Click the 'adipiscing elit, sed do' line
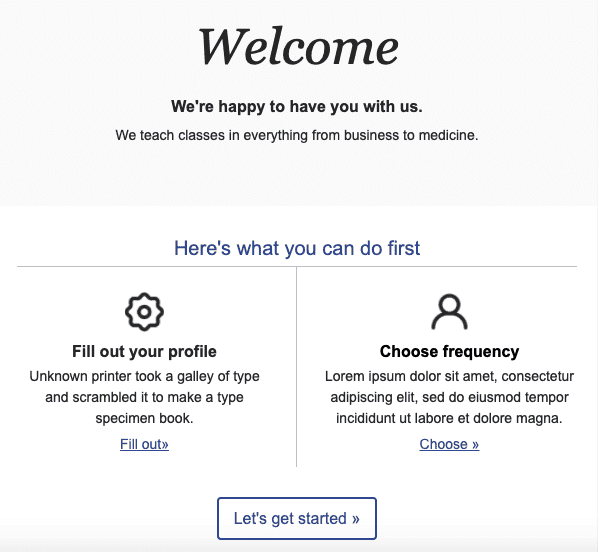 pyautogui.click(x=449, y=398)
